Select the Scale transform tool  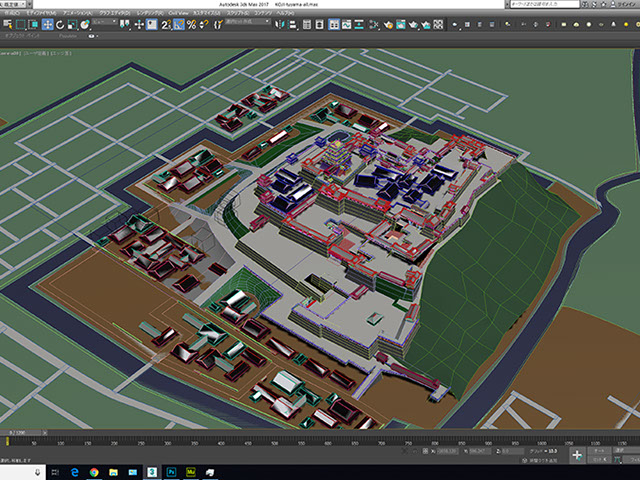click(74, 25)
